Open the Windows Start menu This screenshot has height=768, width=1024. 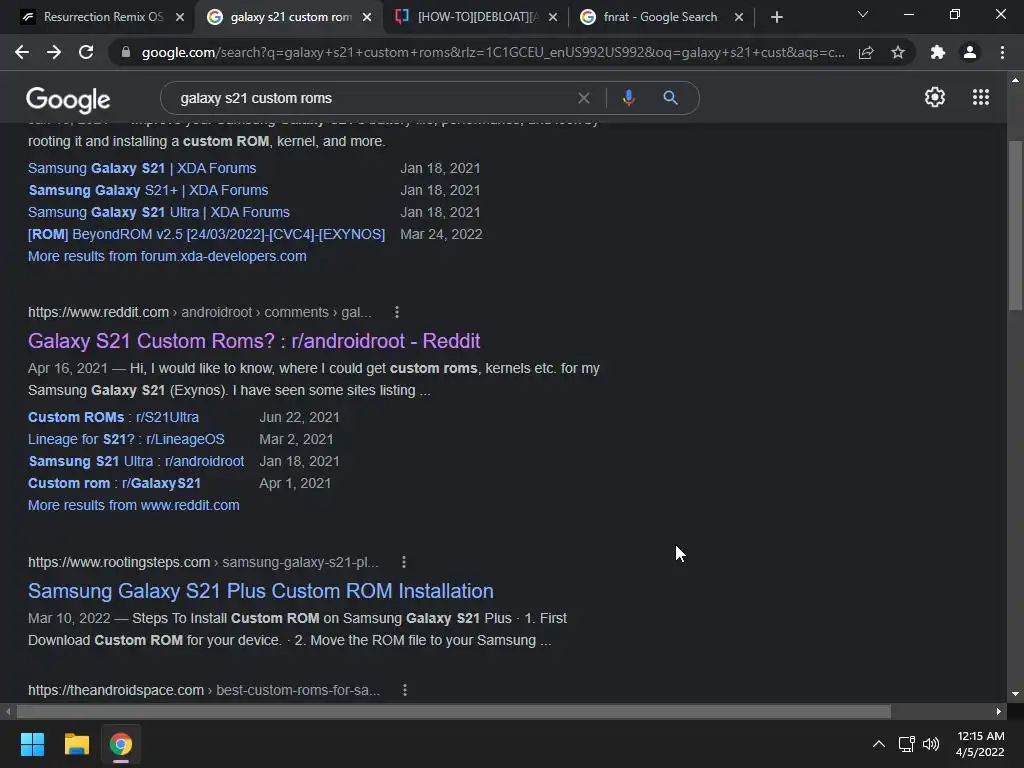pos(32,744)
